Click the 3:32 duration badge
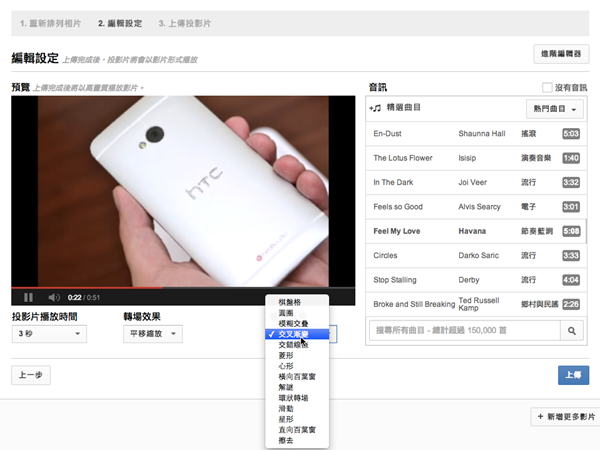 (x=571, y=183)
